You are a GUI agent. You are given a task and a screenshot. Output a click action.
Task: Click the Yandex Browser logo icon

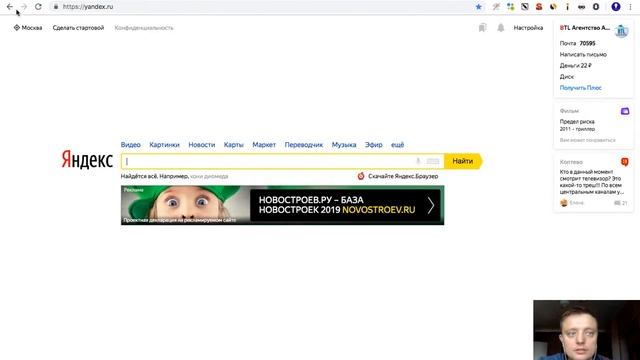[361, 176]
